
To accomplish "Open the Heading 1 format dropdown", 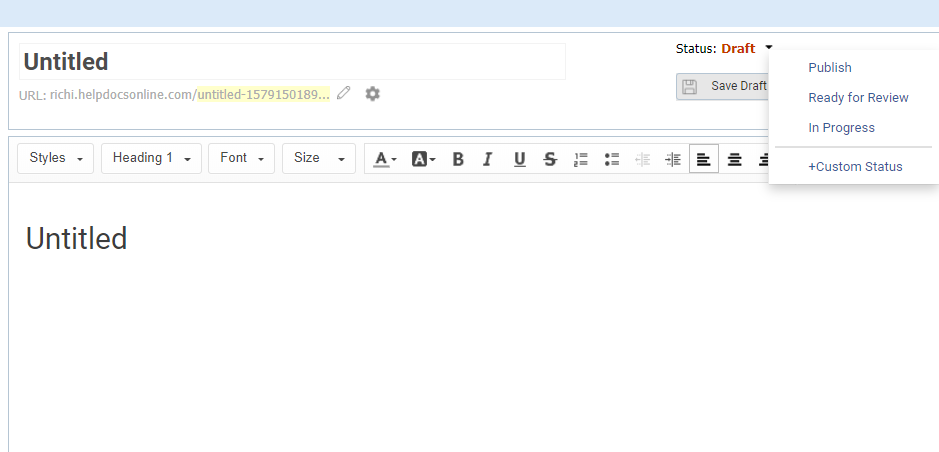I will (151, 158).
